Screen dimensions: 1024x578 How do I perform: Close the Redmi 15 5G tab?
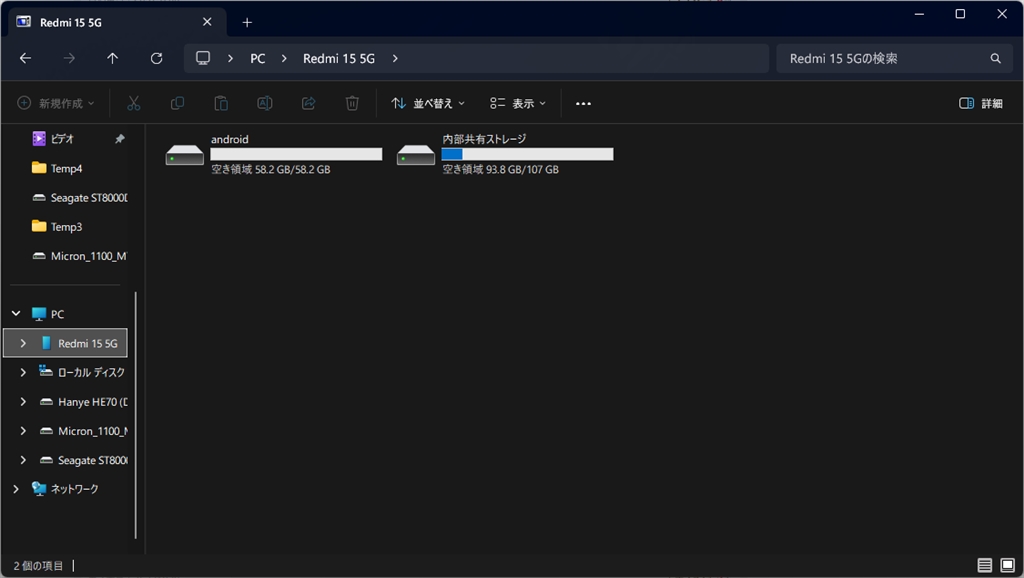tap(207, 22)
